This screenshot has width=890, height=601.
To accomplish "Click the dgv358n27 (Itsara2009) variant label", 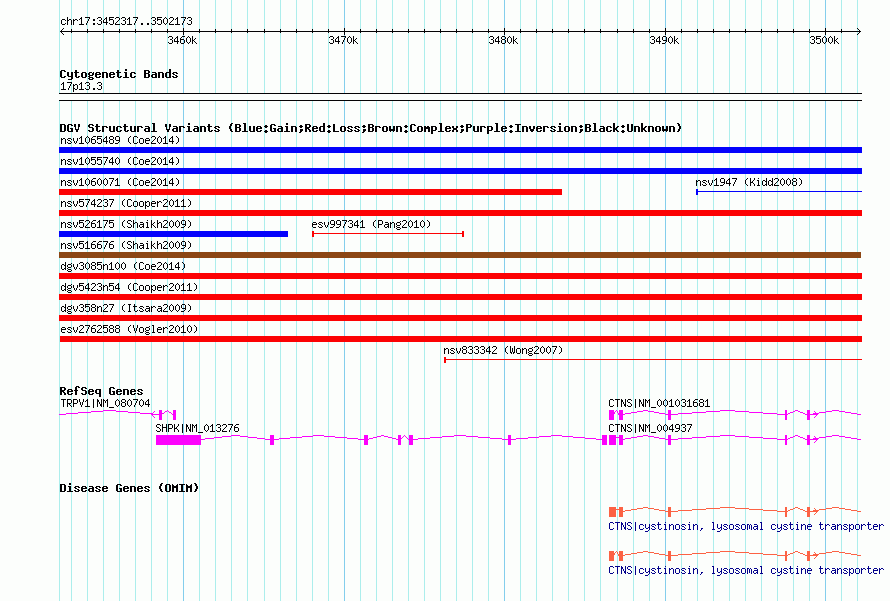I will pyautogui.click(x=126, y=308).
